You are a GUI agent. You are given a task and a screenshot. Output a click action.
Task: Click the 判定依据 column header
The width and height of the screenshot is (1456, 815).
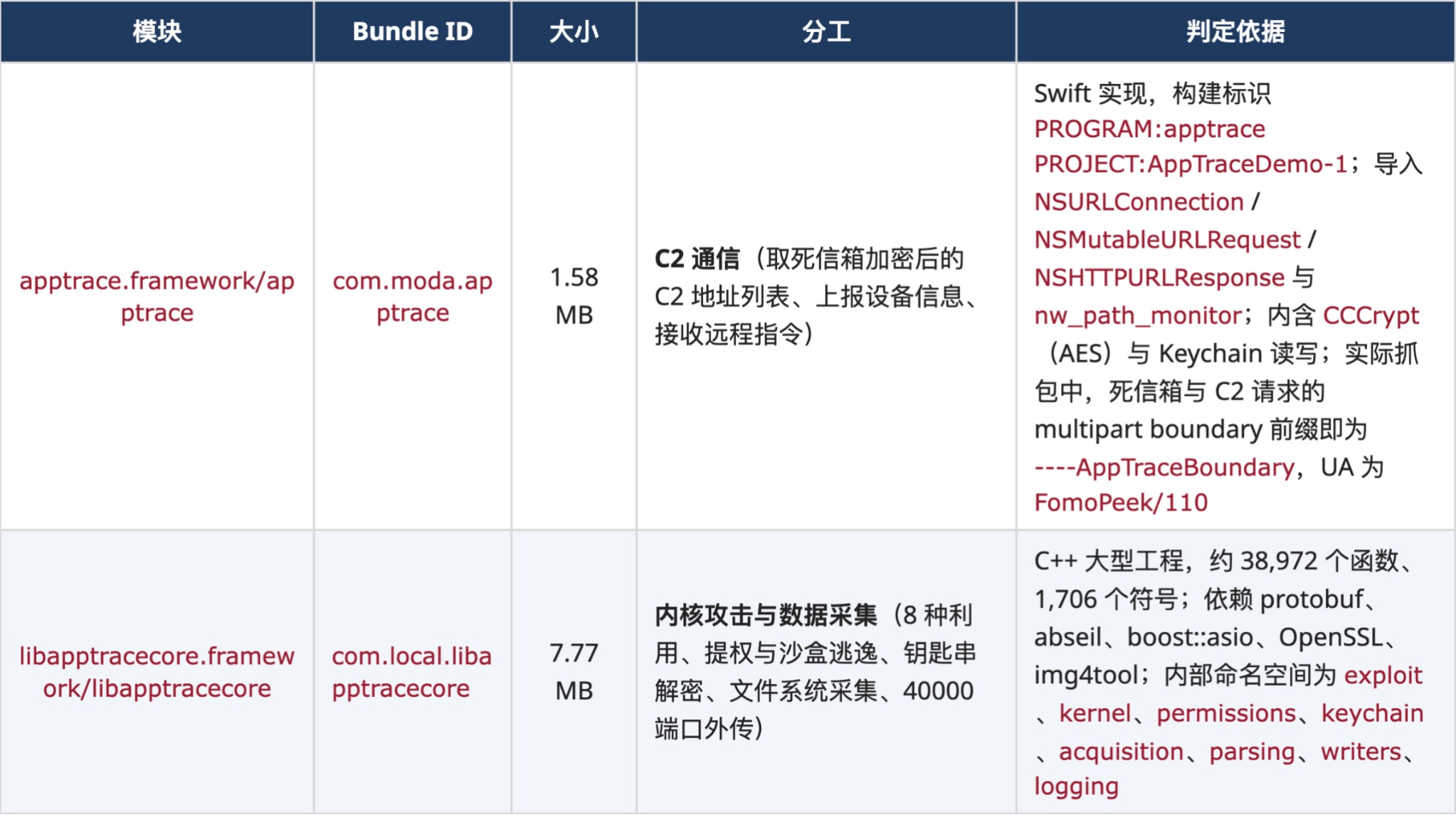click(x=1235, y=31)
